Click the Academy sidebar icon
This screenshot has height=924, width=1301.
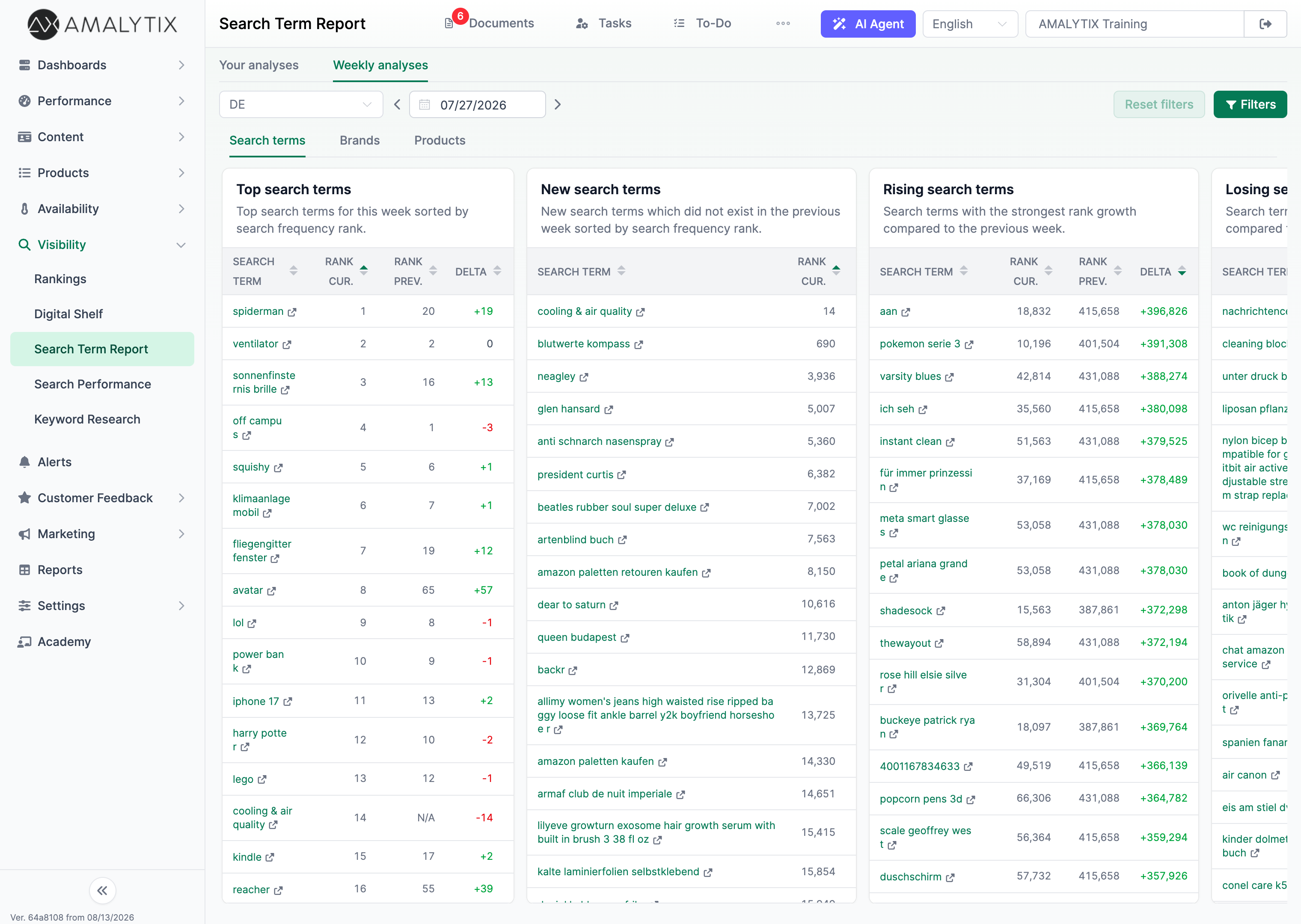click(x=24, y=642)
